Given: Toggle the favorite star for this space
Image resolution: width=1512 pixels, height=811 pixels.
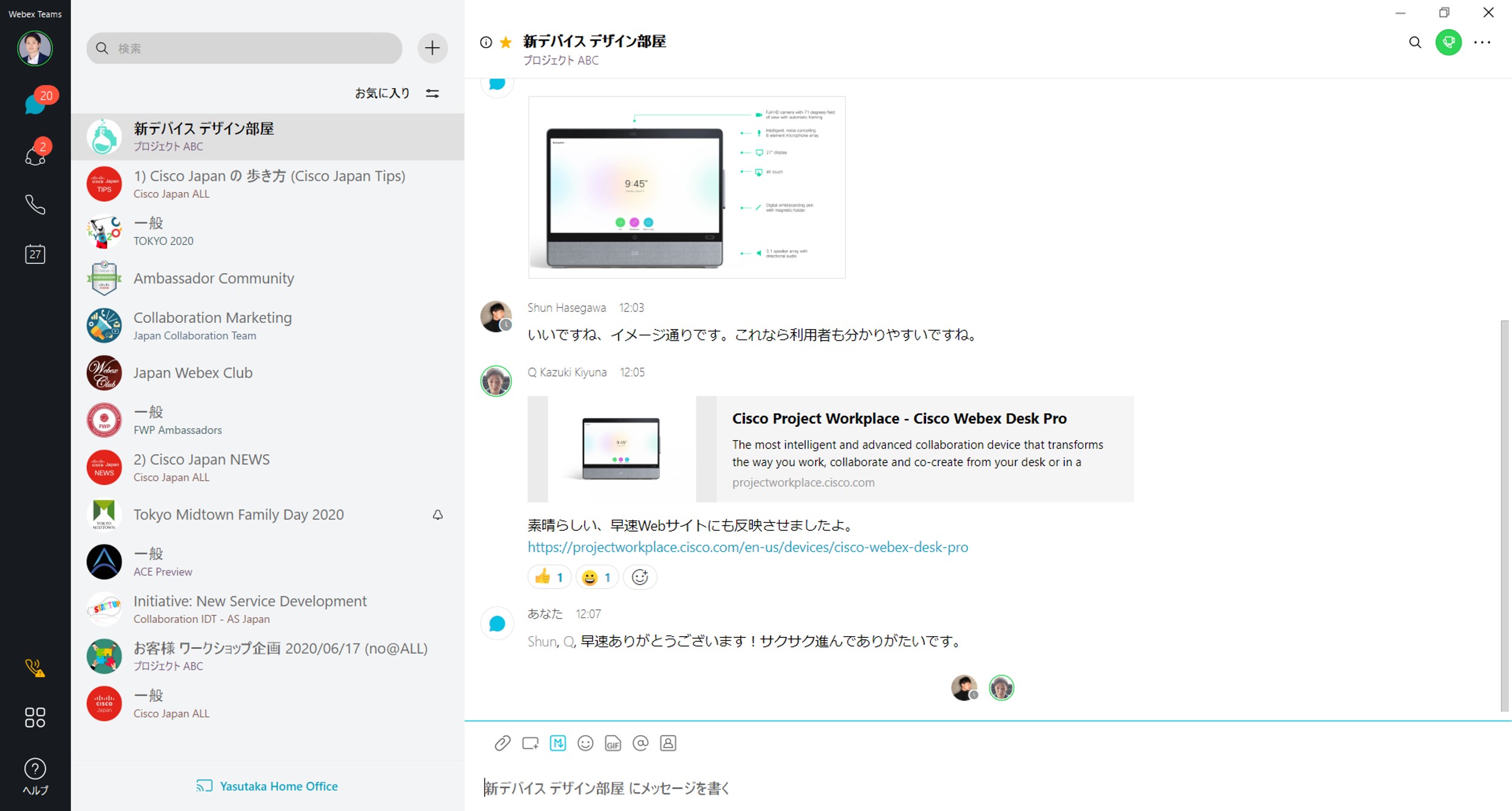Looking at the screenshot, I should point(505,42).
